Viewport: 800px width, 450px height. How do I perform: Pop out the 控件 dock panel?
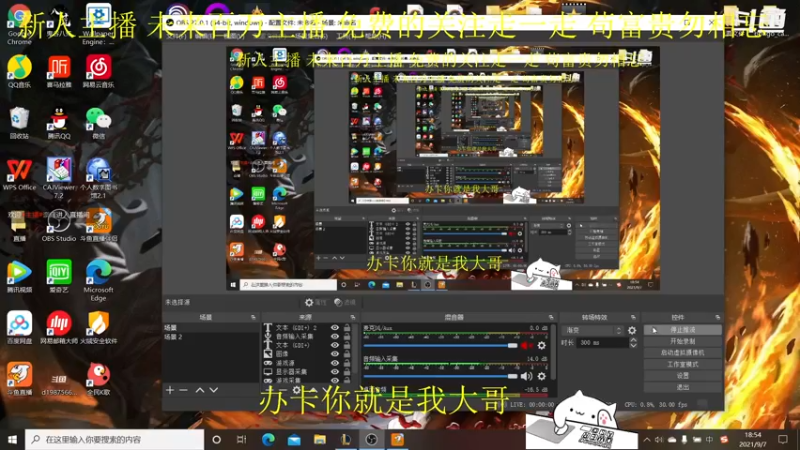tap(717, 317)
